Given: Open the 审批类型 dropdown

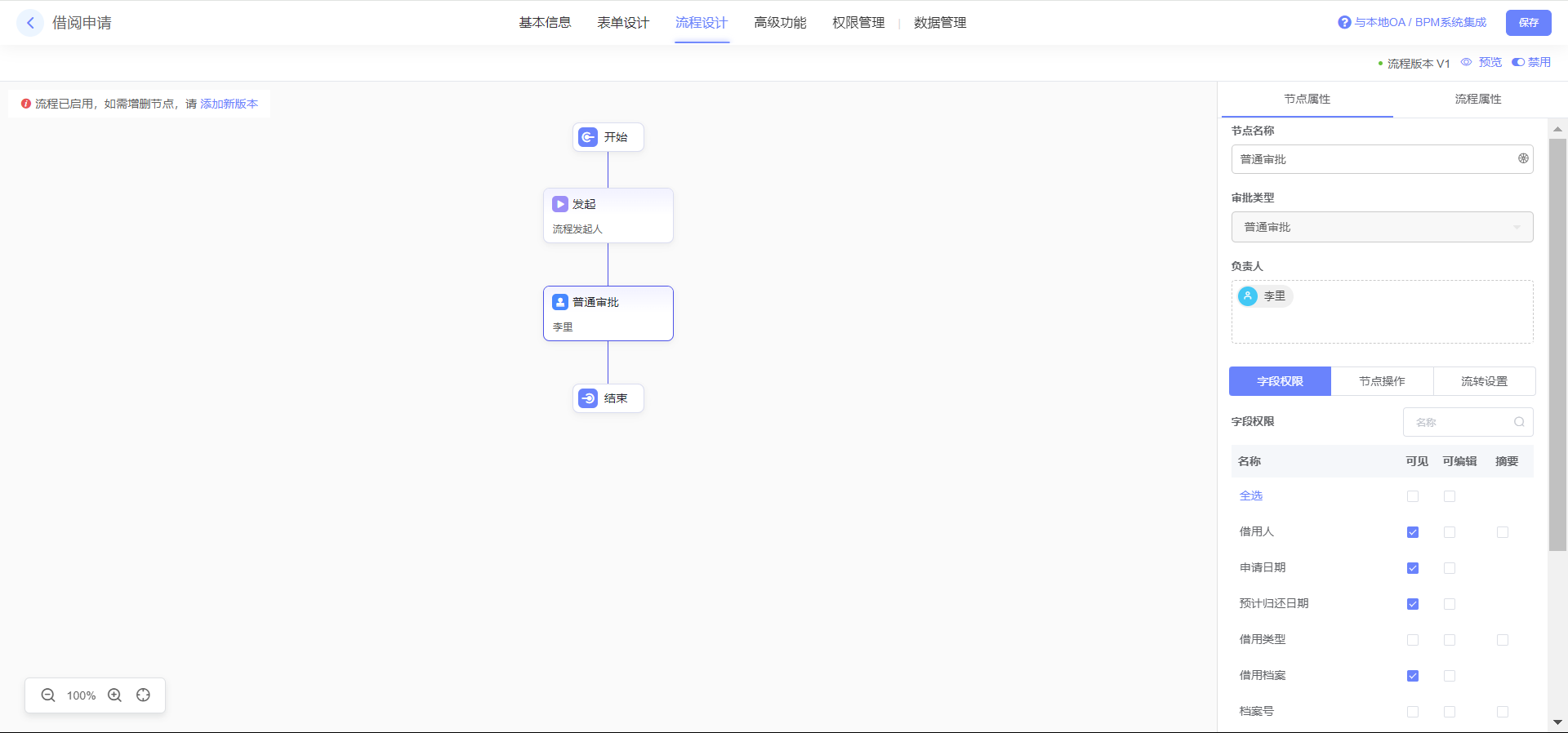Looking at the screenshot, I should coord(1382,227).
